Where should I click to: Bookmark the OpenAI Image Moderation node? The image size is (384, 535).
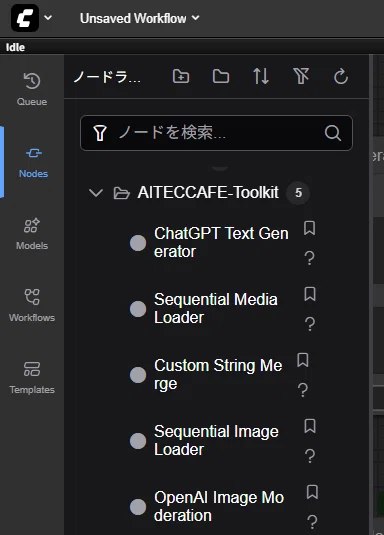pyautogui.click(x=312, y=492)
